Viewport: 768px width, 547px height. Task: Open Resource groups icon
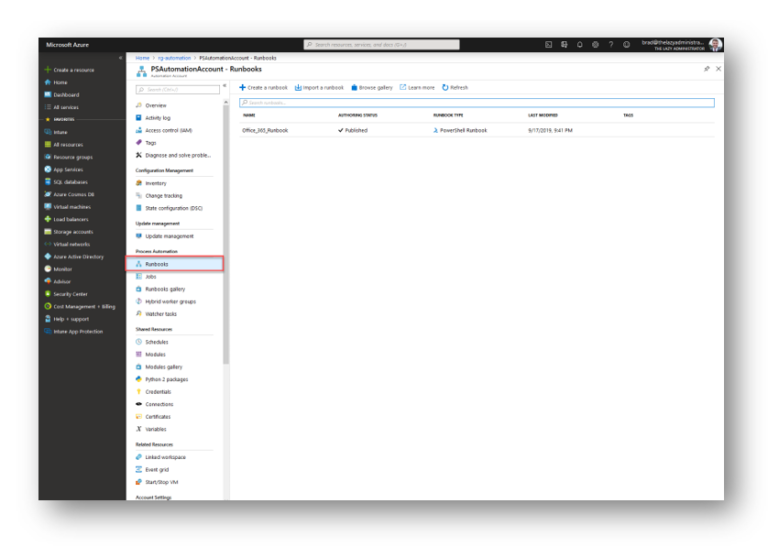[x=48, y=157]
